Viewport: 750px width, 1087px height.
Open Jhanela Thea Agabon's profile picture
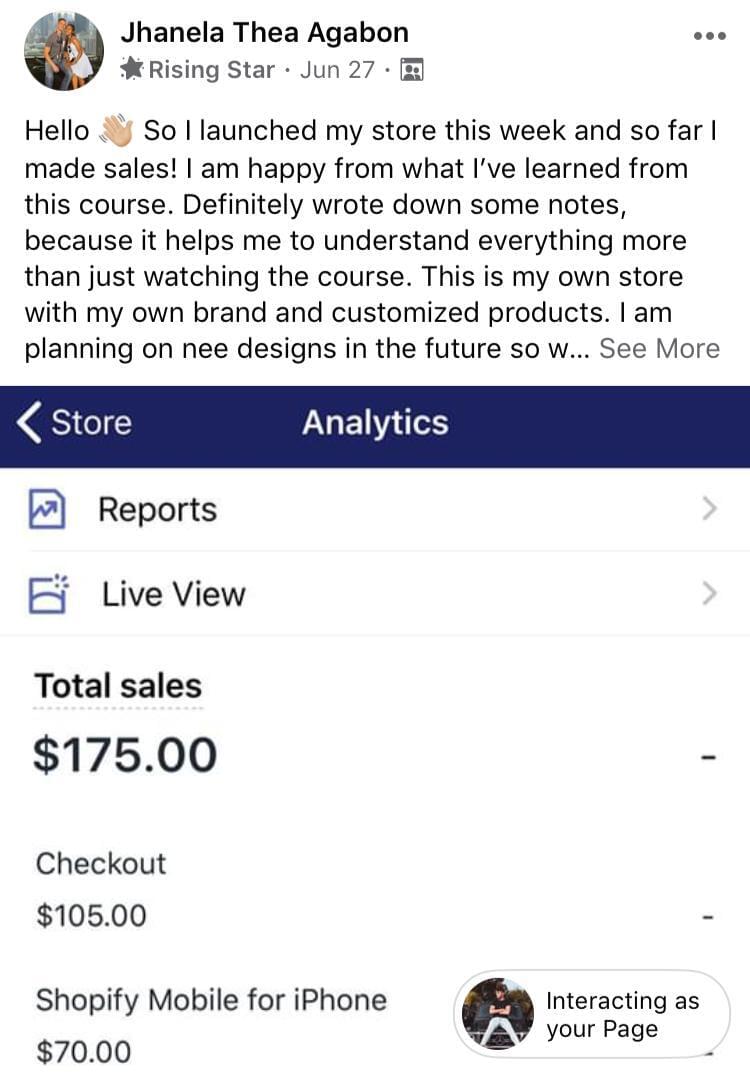coord(63,50)
